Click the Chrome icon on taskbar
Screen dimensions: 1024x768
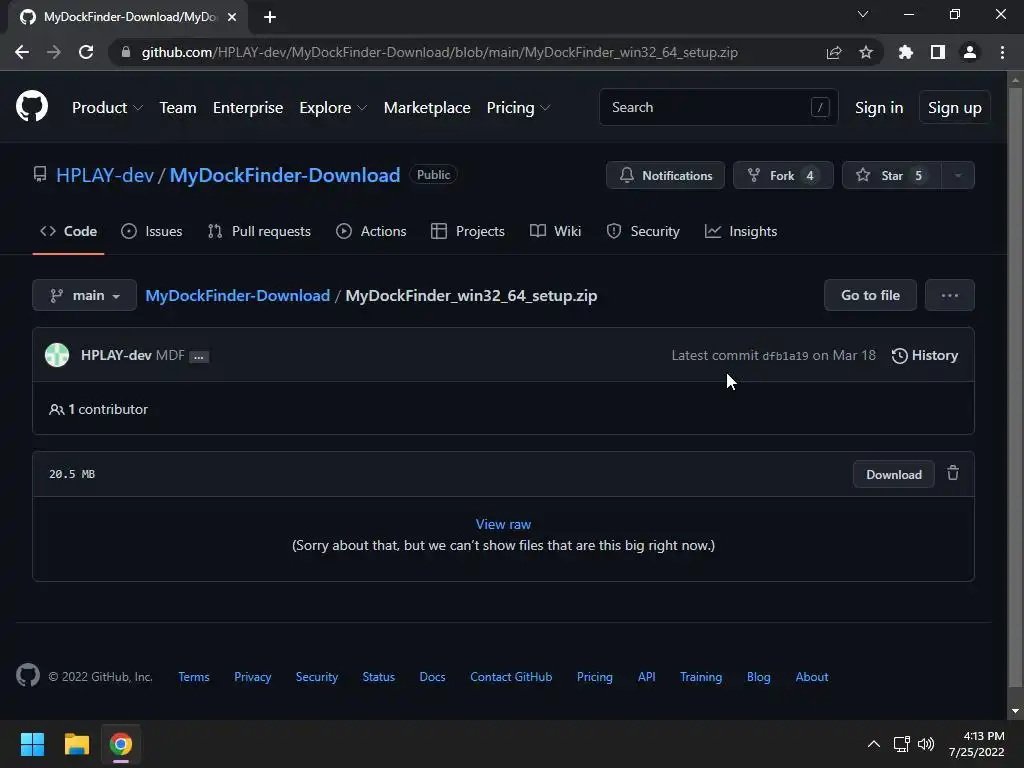(x=121, y=744)
